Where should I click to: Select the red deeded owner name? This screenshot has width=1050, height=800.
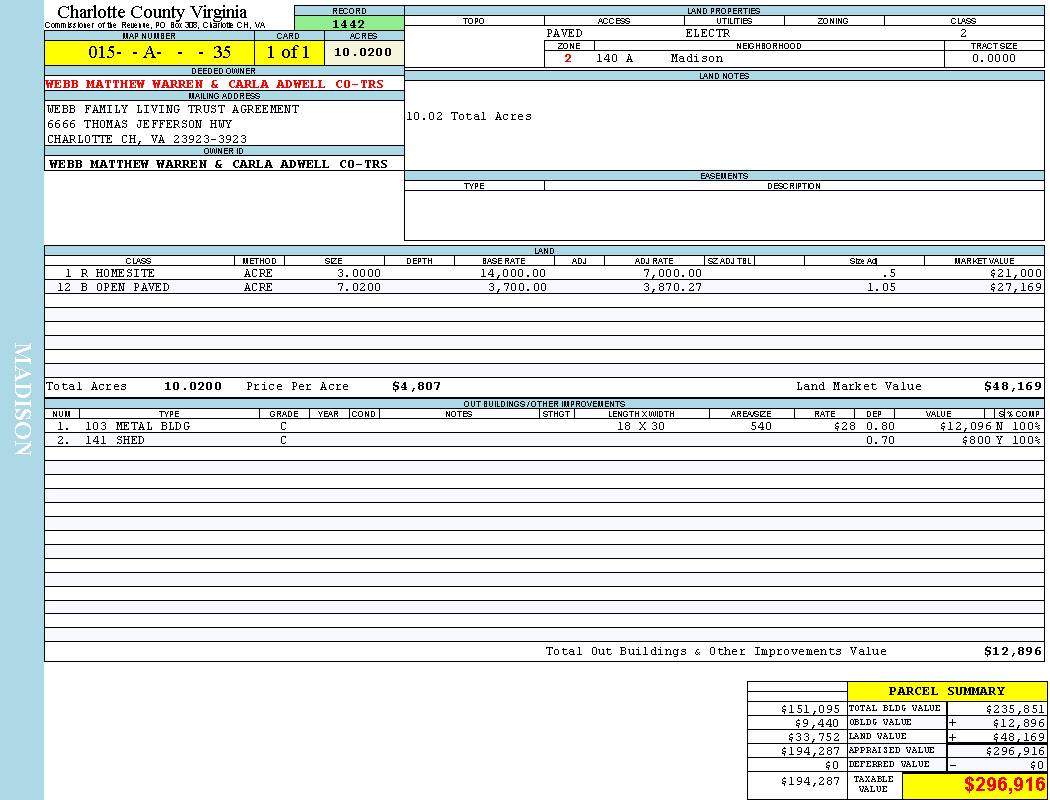[216, 84]
